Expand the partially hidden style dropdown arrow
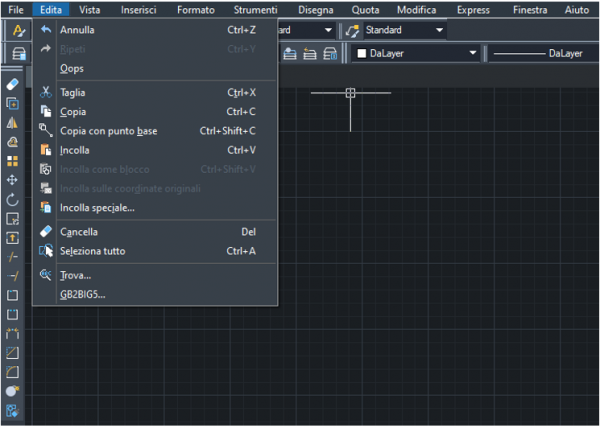The image size is (600, 428). pyautogui.click(x=328, y=30)
